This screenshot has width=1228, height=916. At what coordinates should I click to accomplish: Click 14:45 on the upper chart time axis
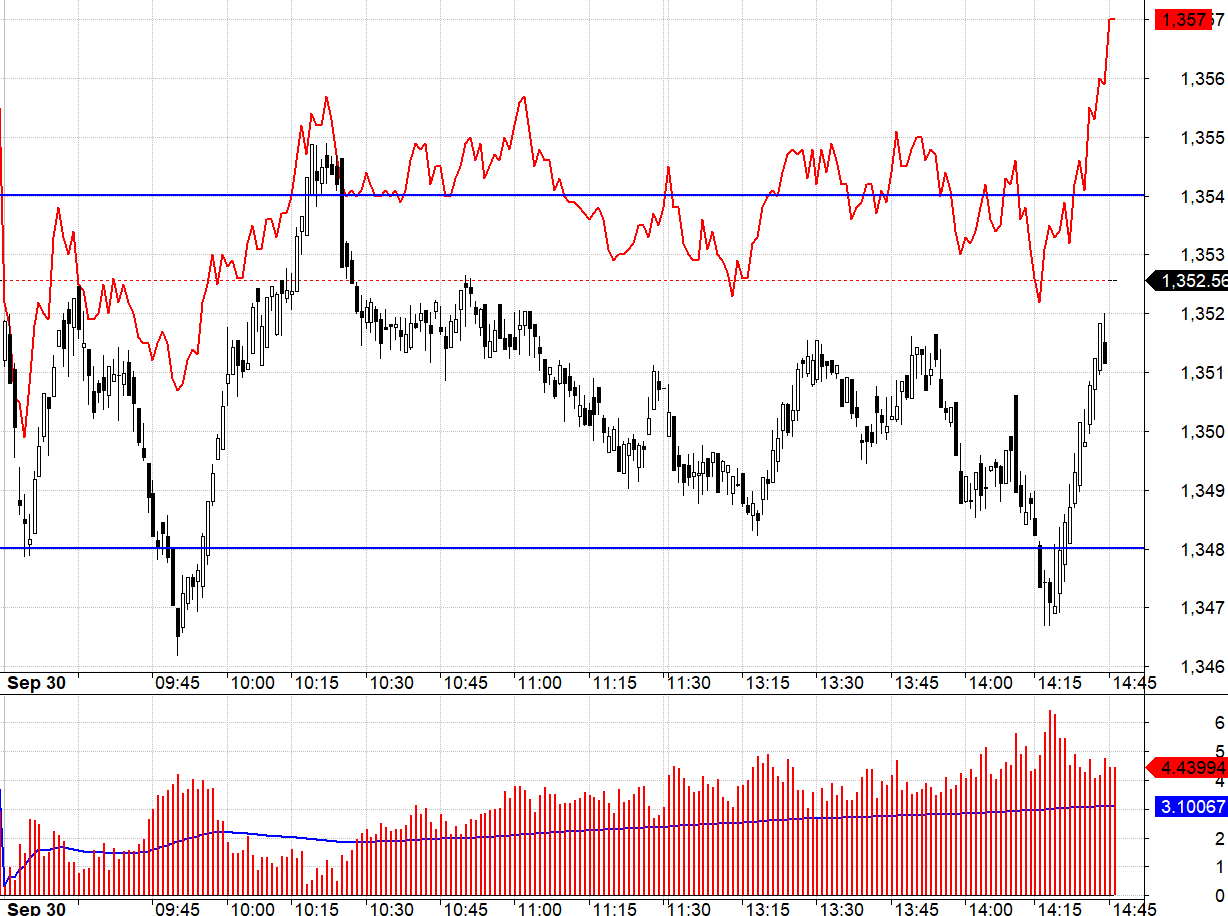pos(1133,683)
